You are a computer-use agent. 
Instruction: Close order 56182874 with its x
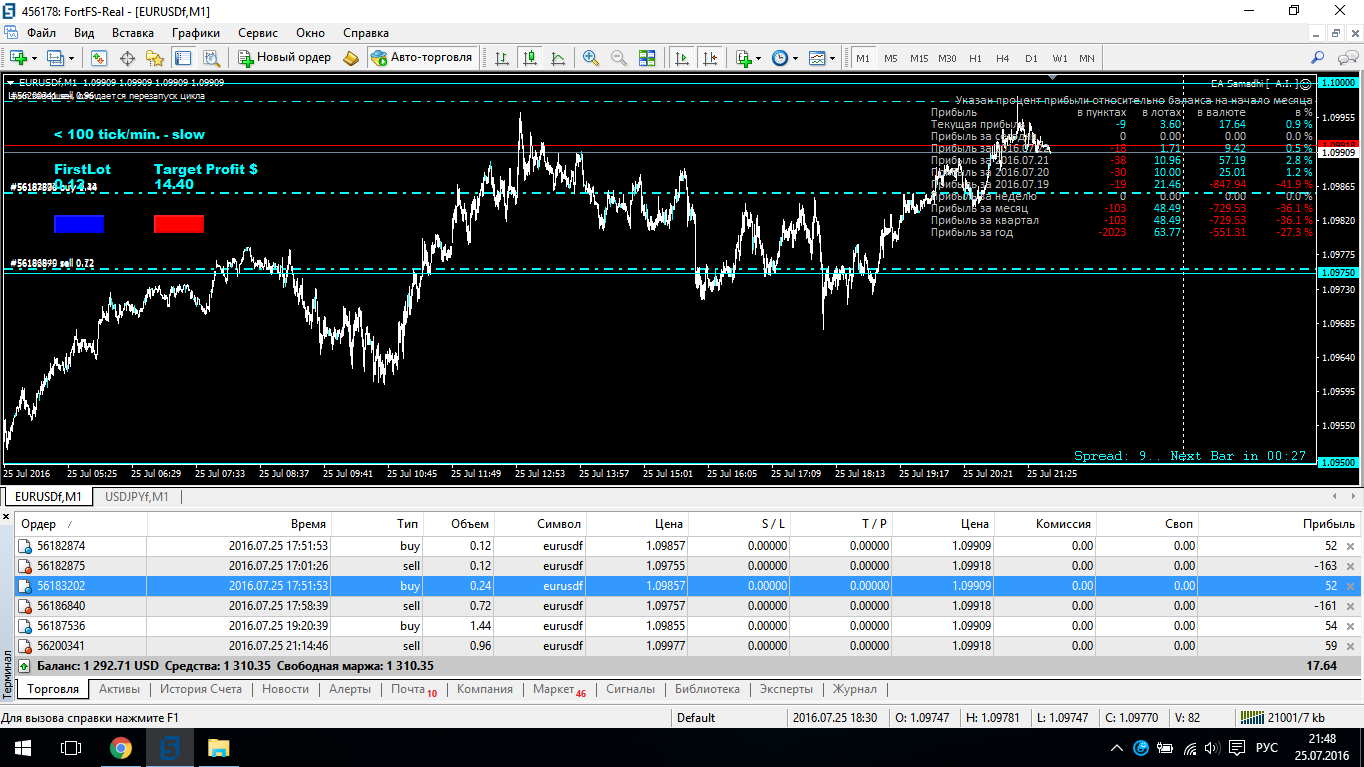[1350, 547]
